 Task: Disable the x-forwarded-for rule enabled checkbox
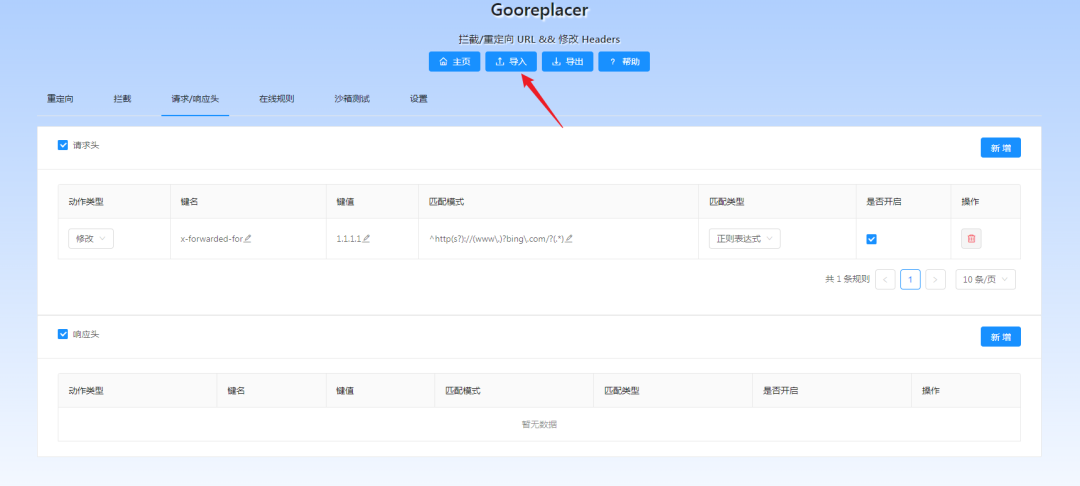[871, 239]
